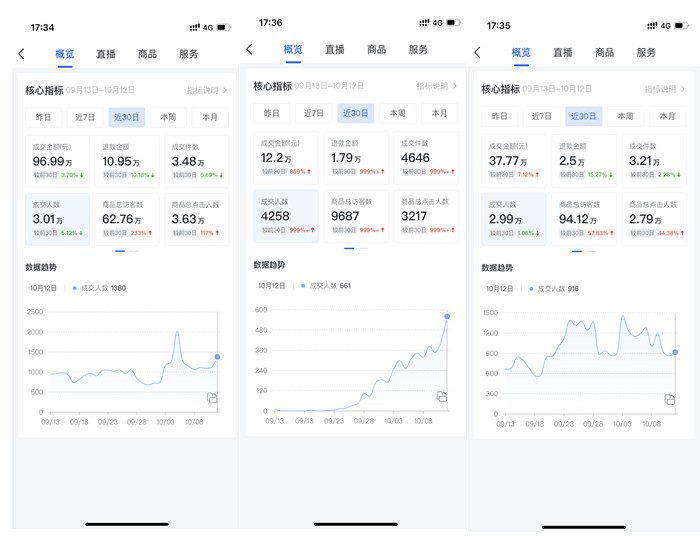This screenshot has height=536, width=700.
Task: Tap the chart data point for 成交人数 916
Action: 675,353
